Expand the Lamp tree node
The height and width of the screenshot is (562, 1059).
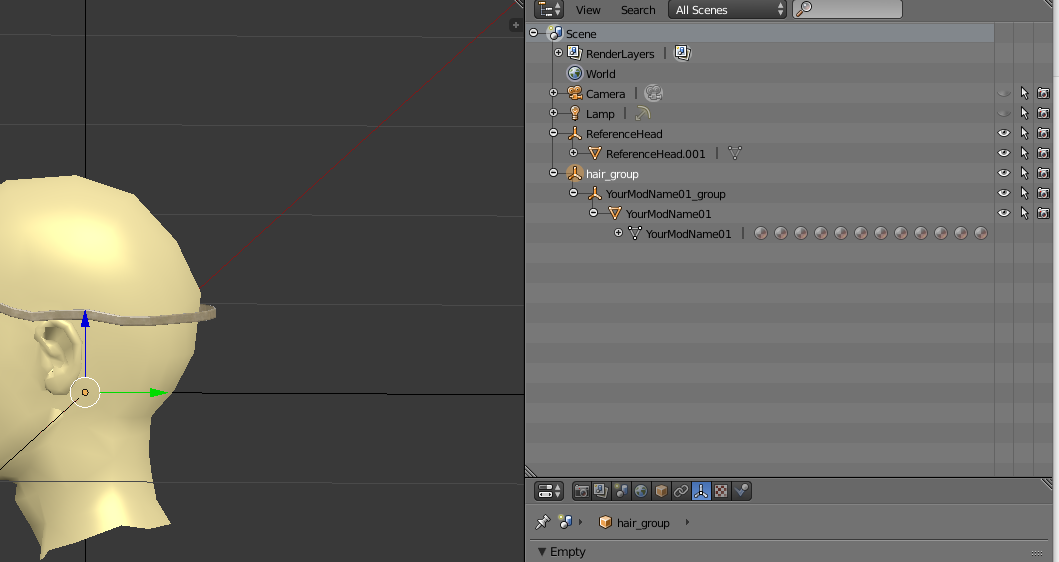tap(553, 112)
